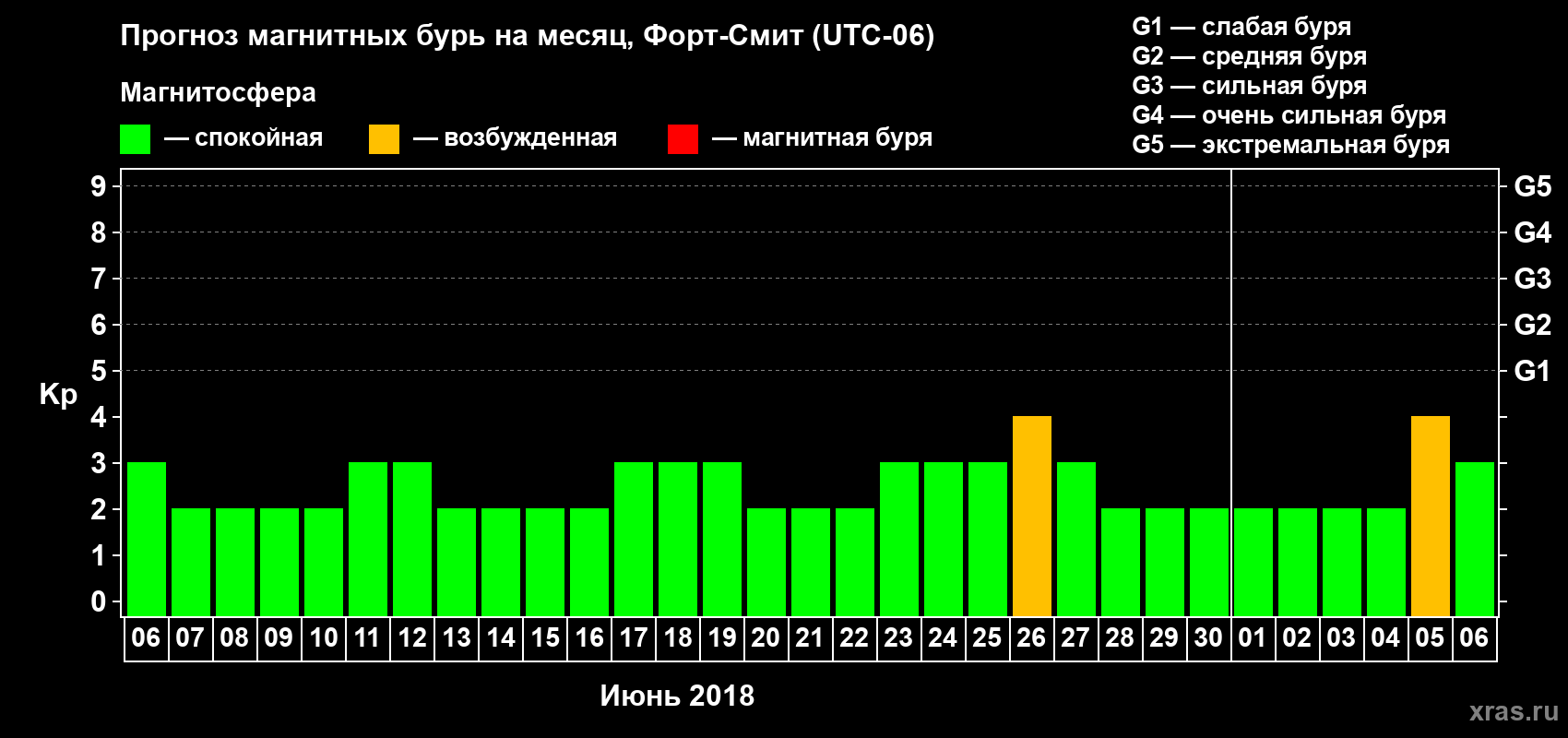Click the green bar above date 19
1568x738 pixels.
(722, 539)
